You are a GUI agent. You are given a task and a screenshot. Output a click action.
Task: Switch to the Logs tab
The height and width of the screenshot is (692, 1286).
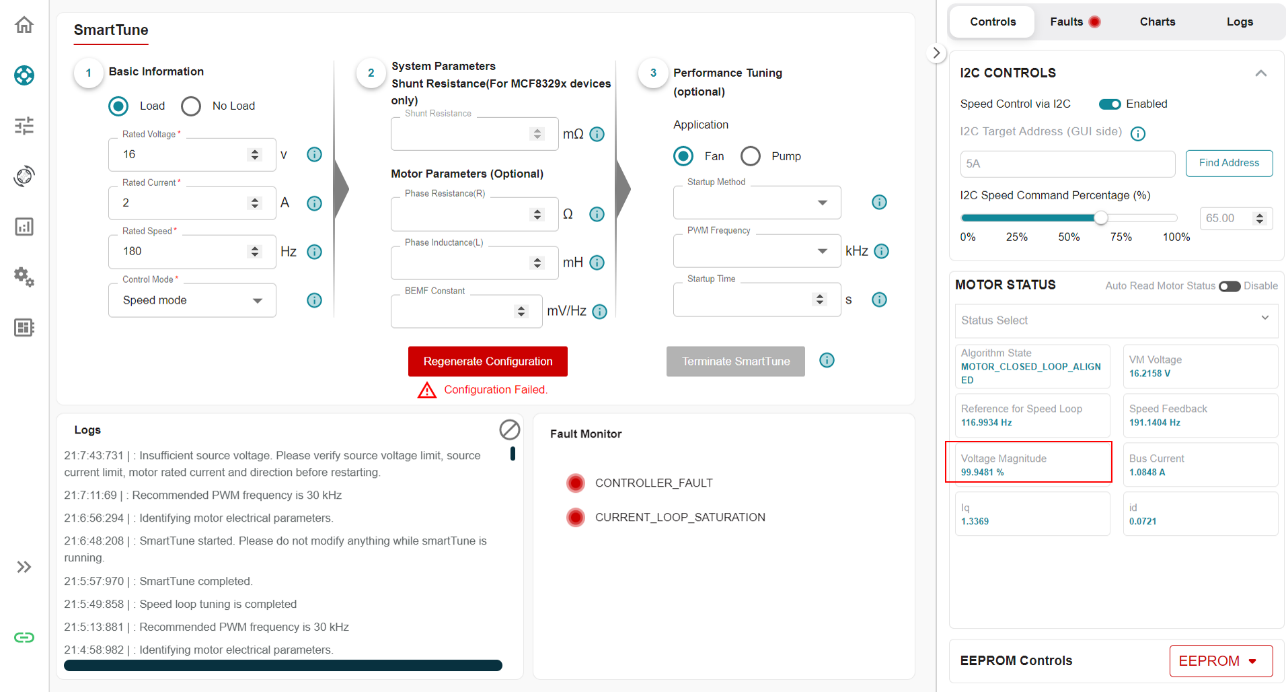[1240, 22]
